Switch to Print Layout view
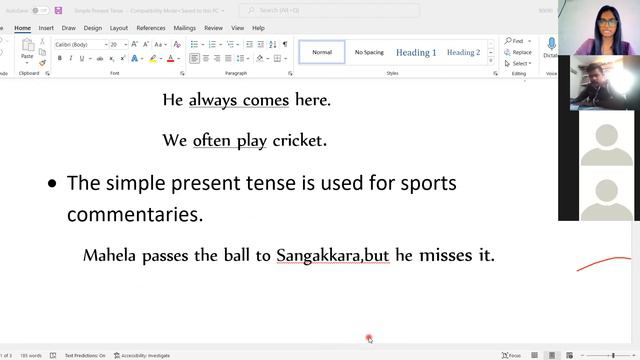640x360 pixels. pyautogui.click(x=552, y=356)
